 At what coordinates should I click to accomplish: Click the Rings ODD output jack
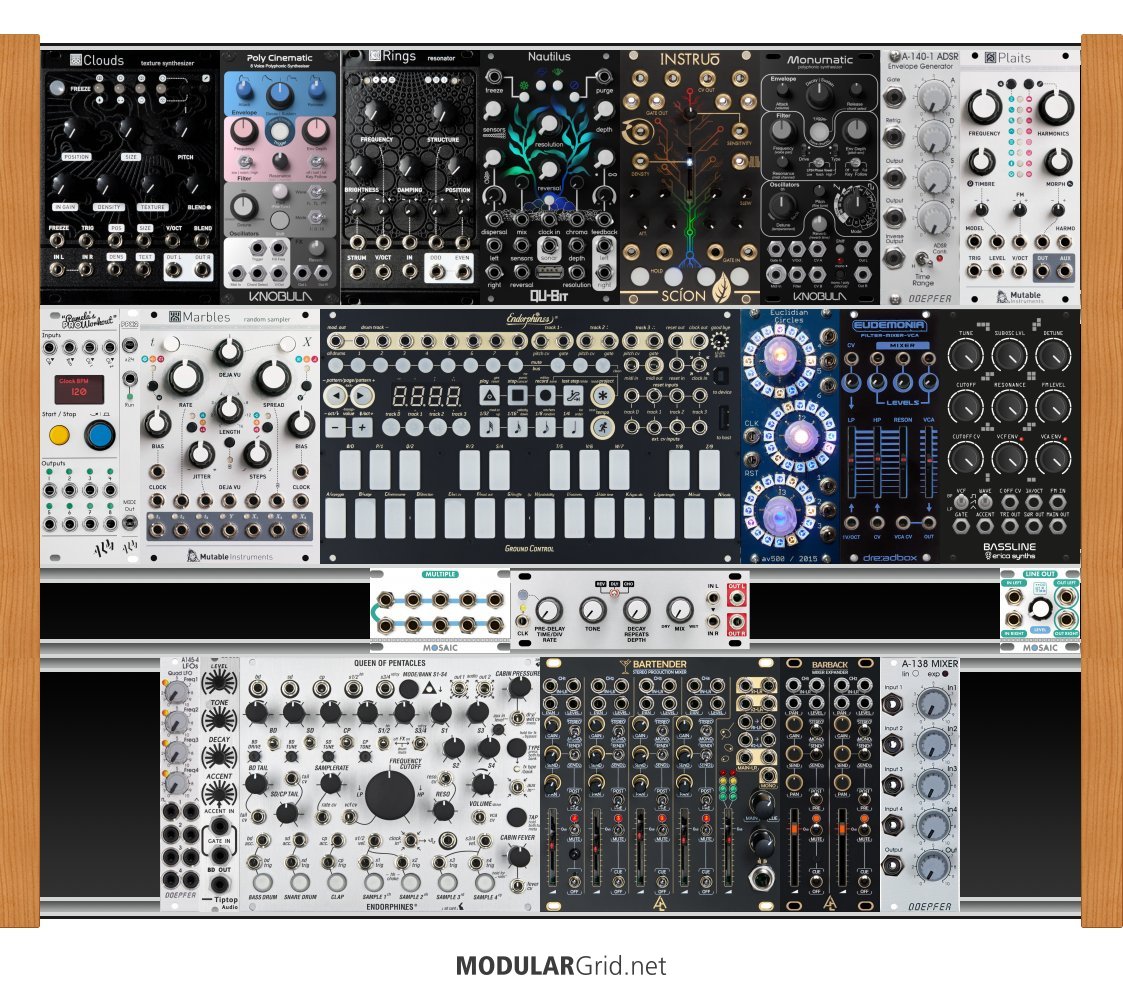(436, 271)
